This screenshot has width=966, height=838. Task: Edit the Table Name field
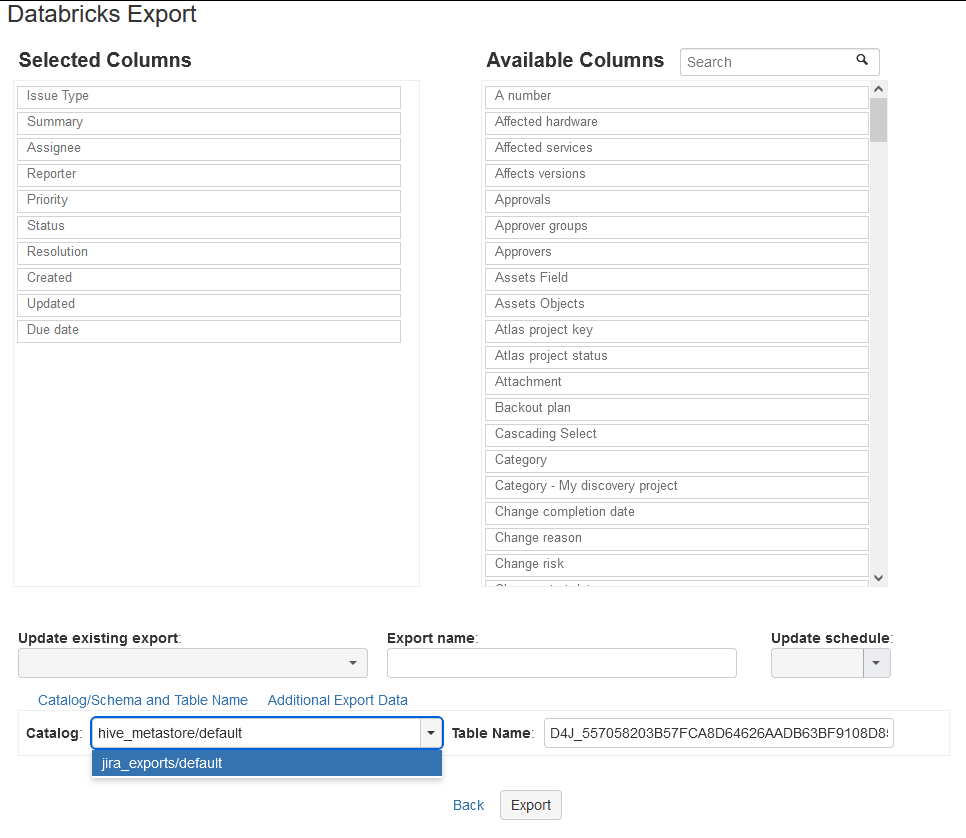coord(719,733)
